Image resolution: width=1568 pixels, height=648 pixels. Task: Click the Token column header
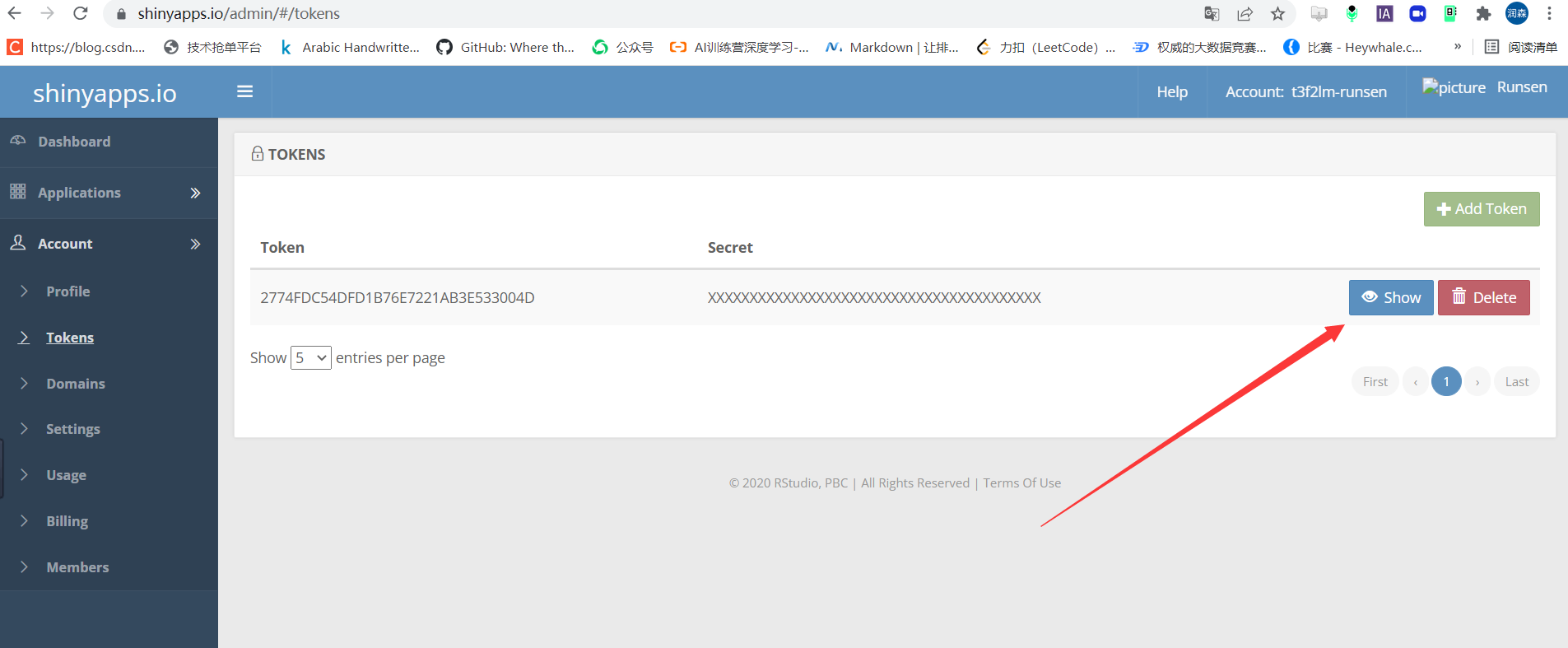[282, 248]
